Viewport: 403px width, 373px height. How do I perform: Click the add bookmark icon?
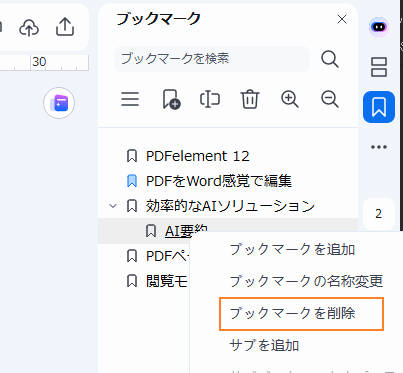171,99
